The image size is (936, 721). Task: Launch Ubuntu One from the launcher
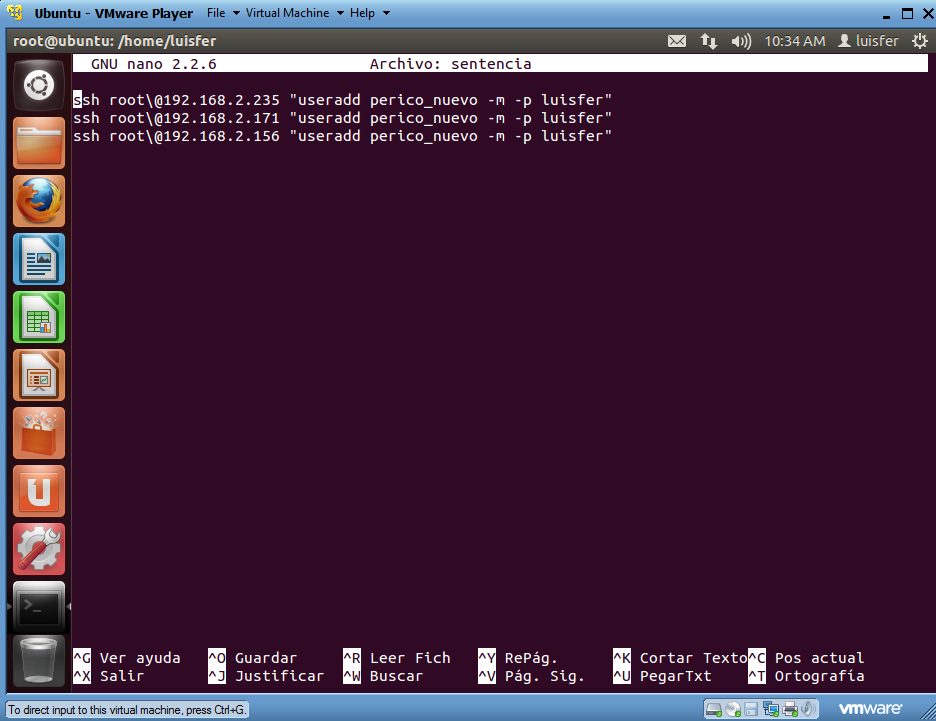[39, 491]
